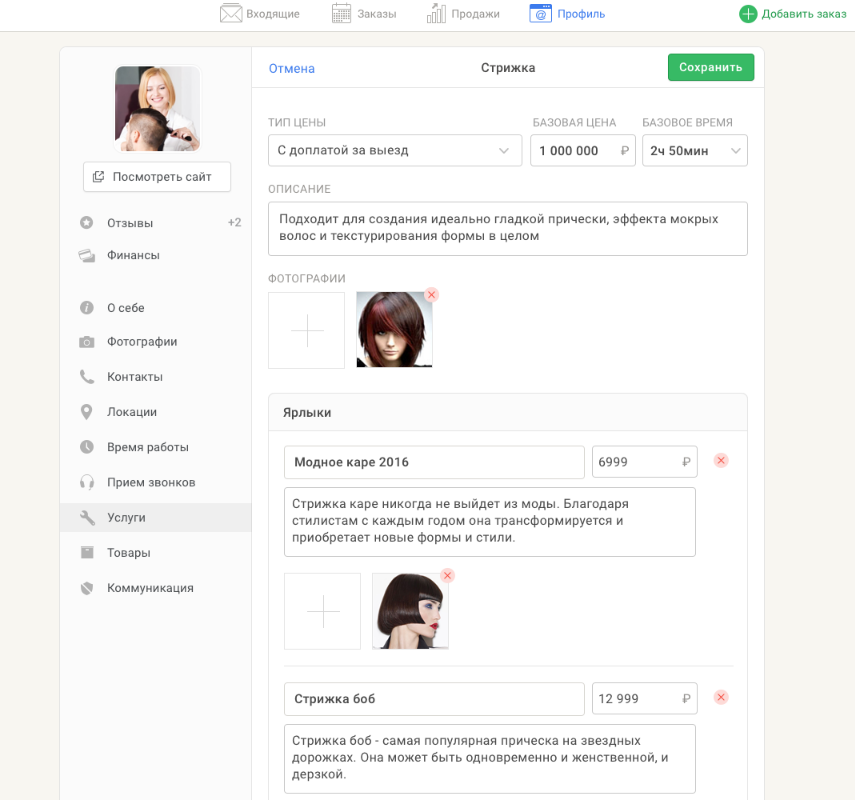
Task: Click the green plus icon for Добавить заказ
Action: click(x=748, y=14)
